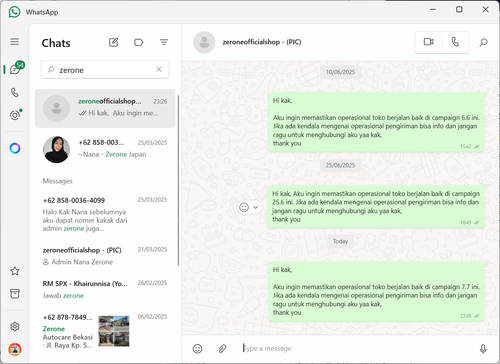Open the Autocare Bekasi photo thumbnail
500x364 pixels.
click(x=114, y=331)
